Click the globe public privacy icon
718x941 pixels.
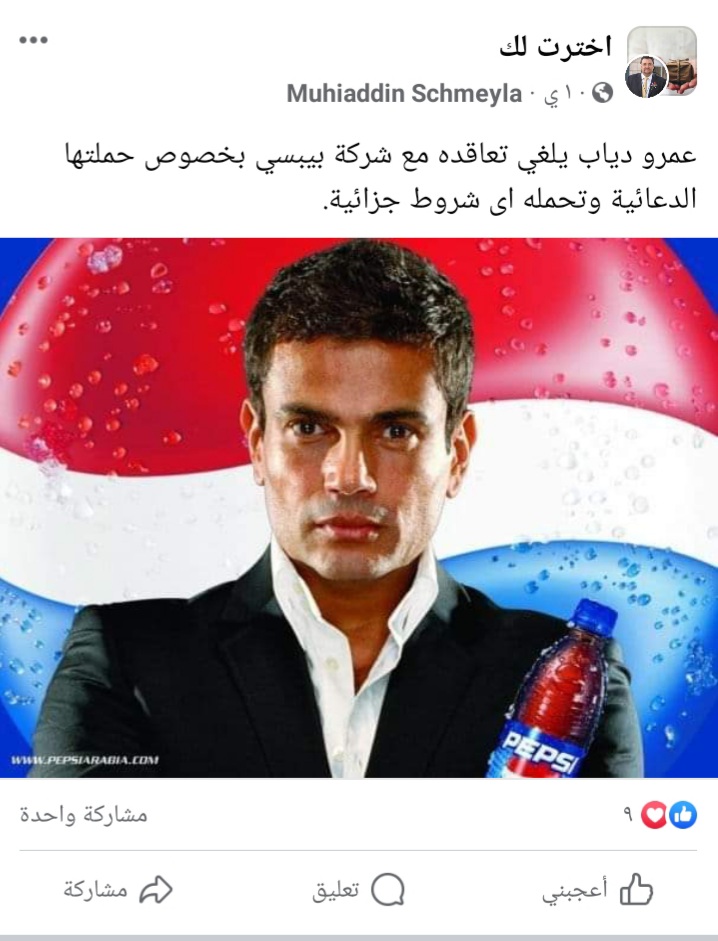(x=602, y=93)
